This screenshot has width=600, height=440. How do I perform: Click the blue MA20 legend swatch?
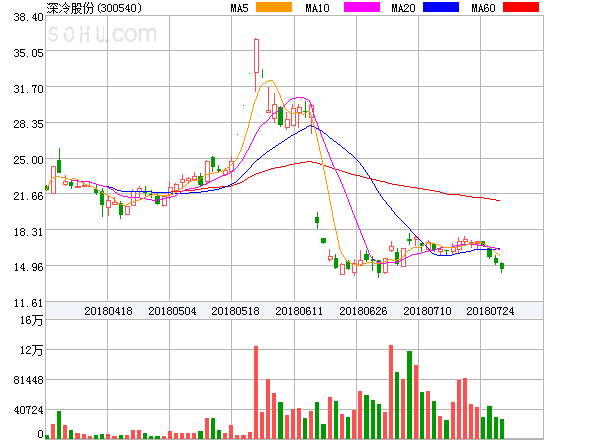441,7
